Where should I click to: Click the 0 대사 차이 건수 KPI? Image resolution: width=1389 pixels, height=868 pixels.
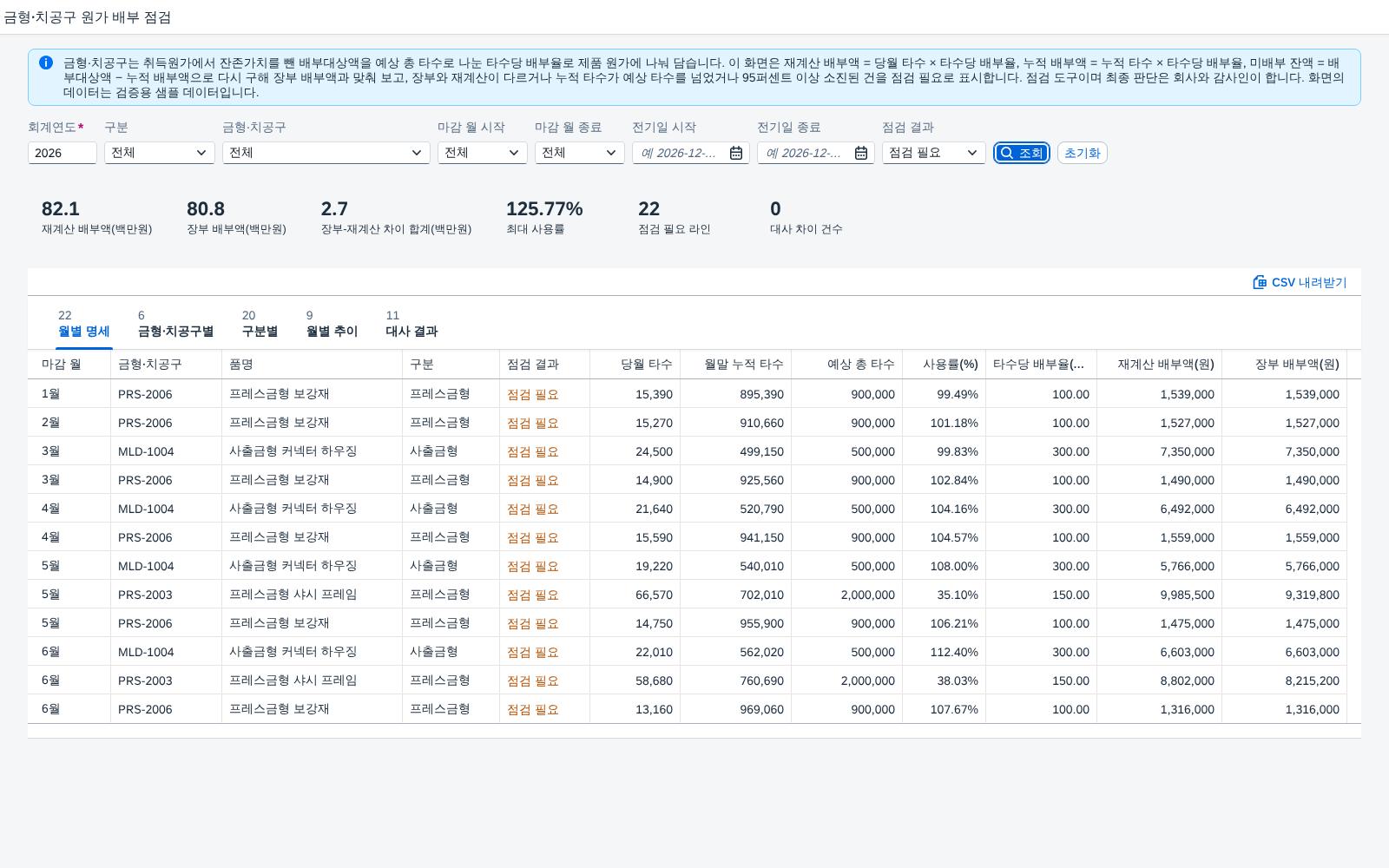point(806,217)
